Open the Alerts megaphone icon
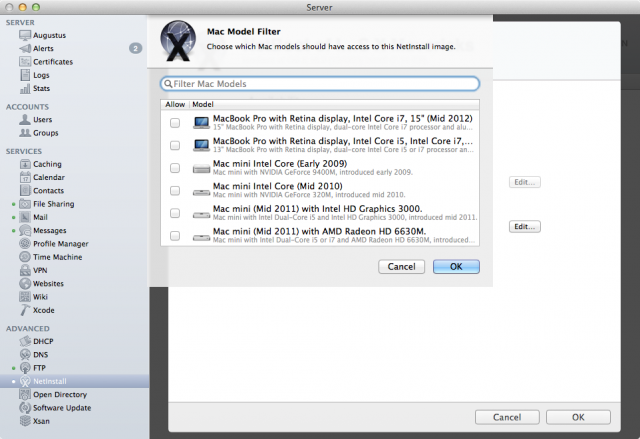 coord(25,49)
